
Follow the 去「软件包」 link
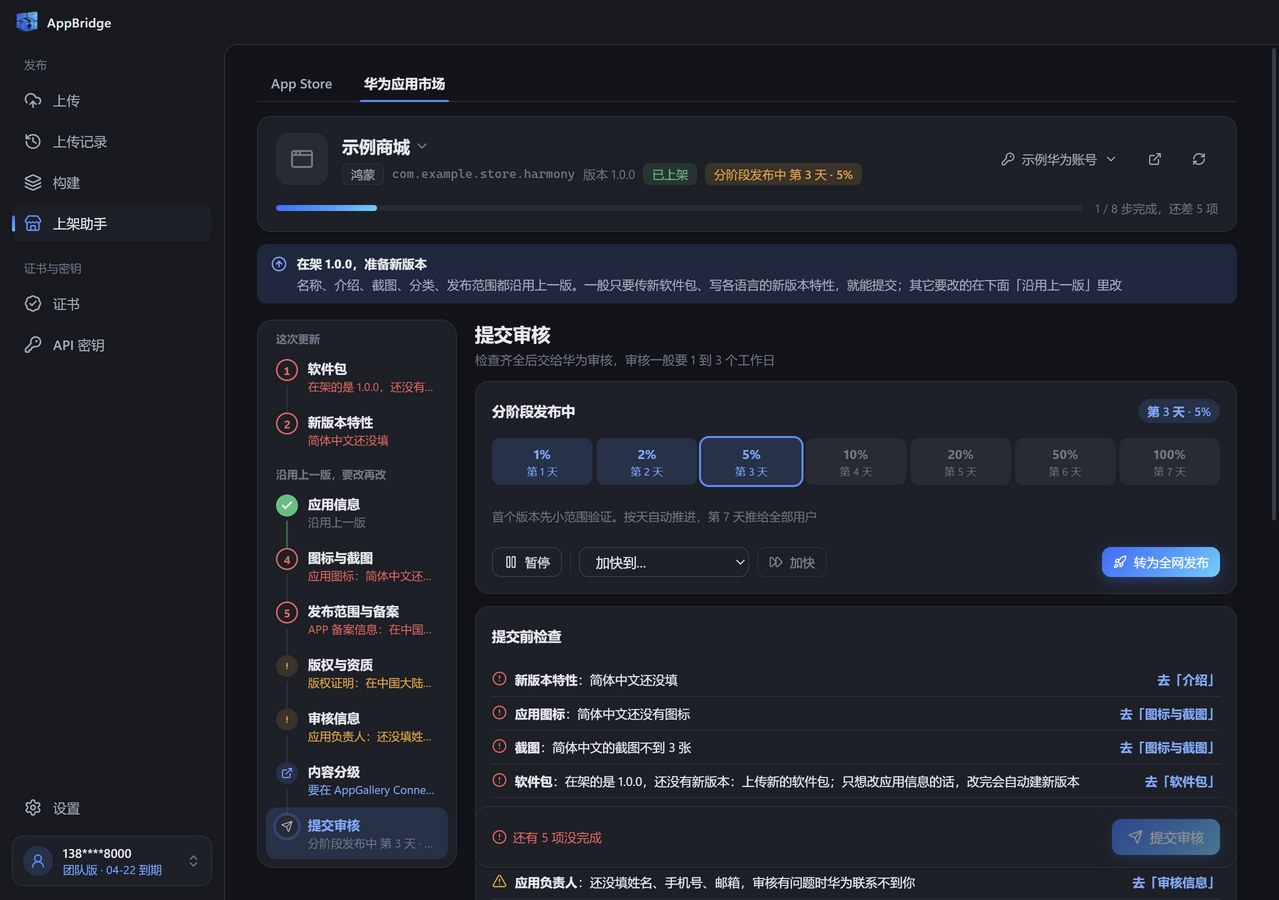click(x=1180, y=781)
